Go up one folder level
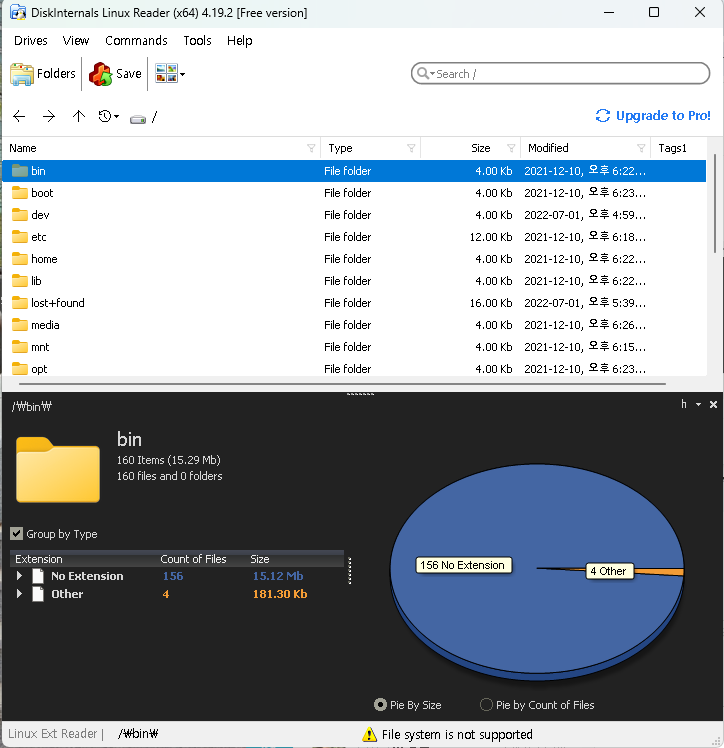724x748 pixels. pyautogui.click(x=79, y=116)
